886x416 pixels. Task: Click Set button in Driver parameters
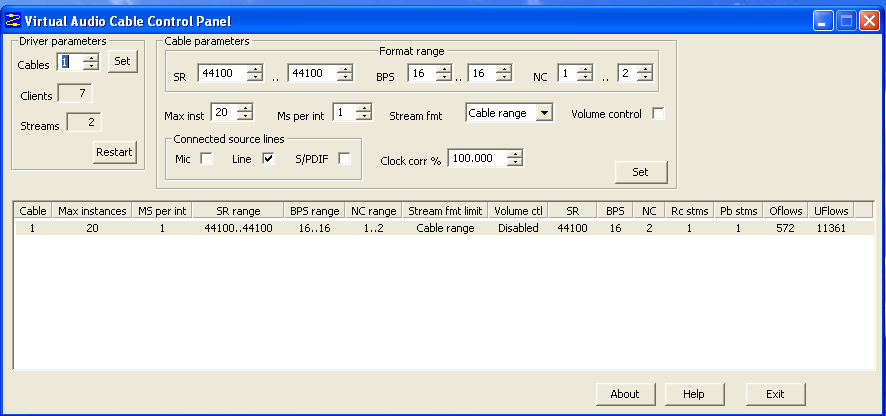pyautogui.click(x=123, y=61)
